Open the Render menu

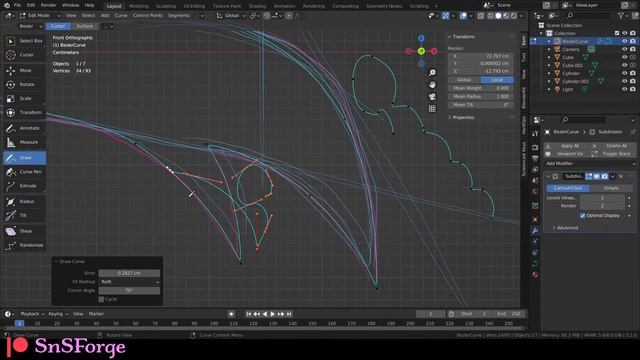coord(49,5)
